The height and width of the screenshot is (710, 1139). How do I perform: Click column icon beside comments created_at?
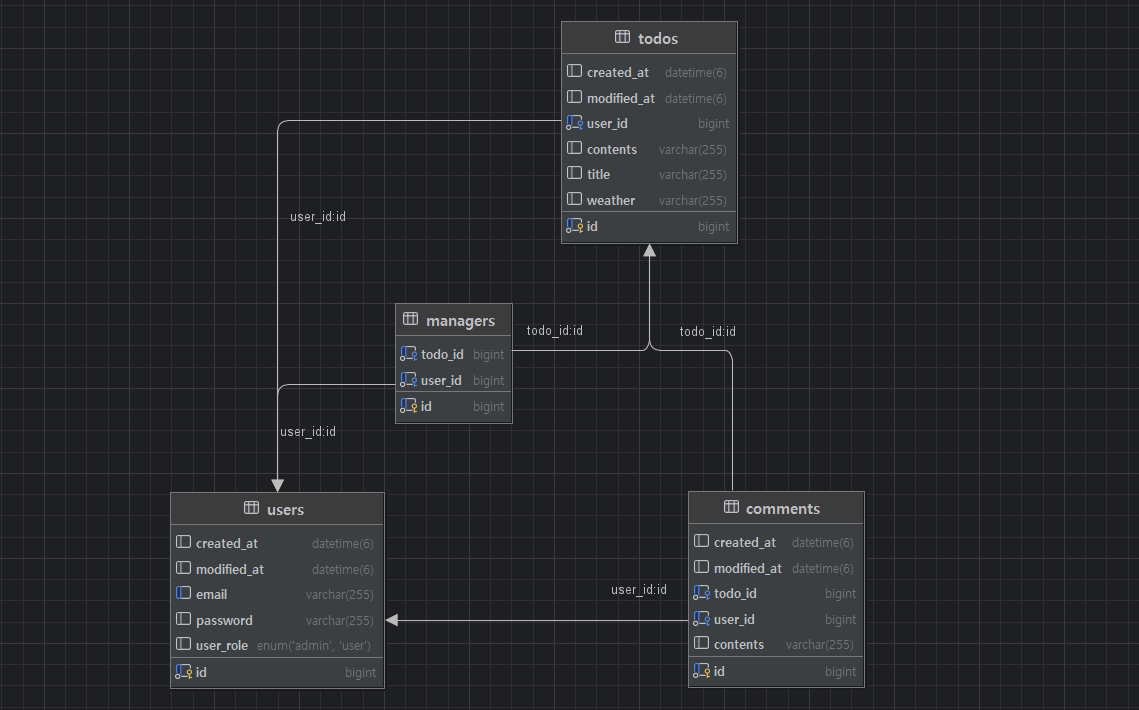coord(702,541)
